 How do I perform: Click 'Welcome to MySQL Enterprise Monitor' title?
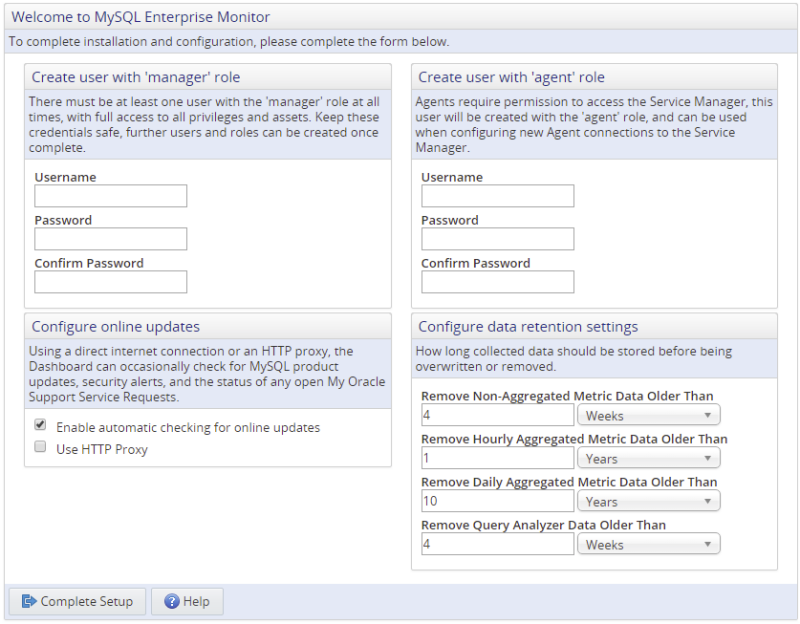click(x=141, y=17)
